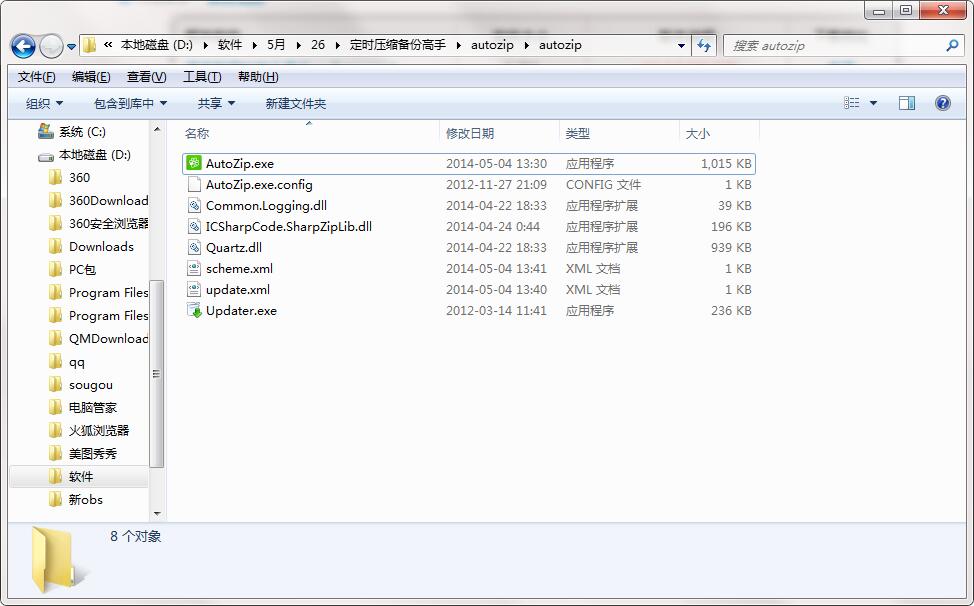Click the change view icon

[852, 103]
